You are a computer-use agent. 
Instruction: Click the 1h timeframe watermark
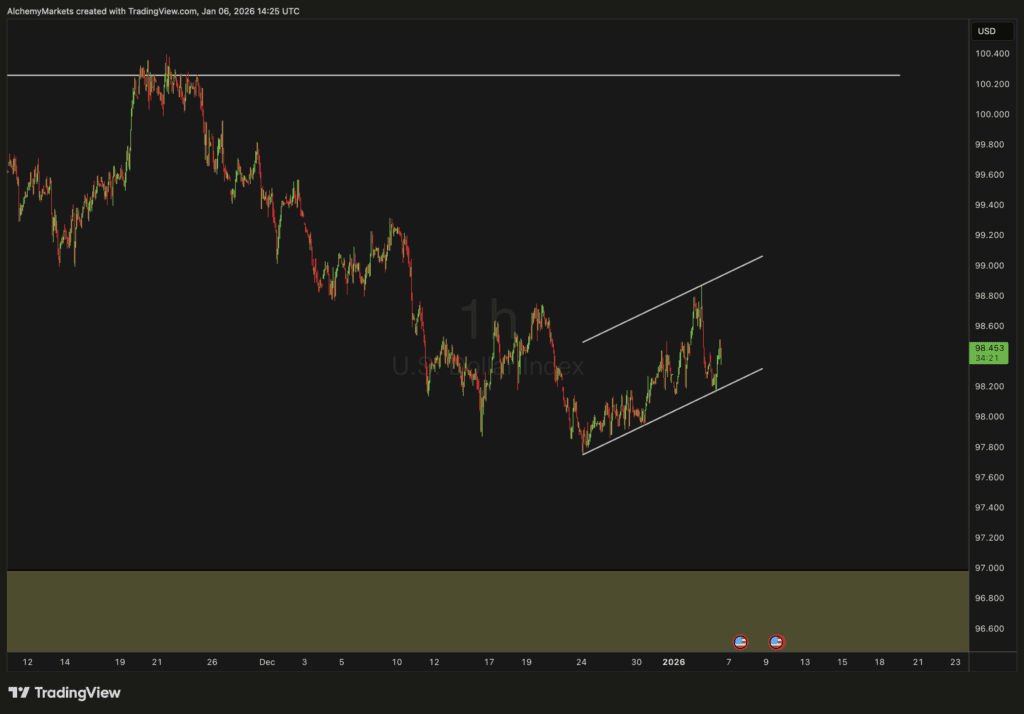pos(487,322)
